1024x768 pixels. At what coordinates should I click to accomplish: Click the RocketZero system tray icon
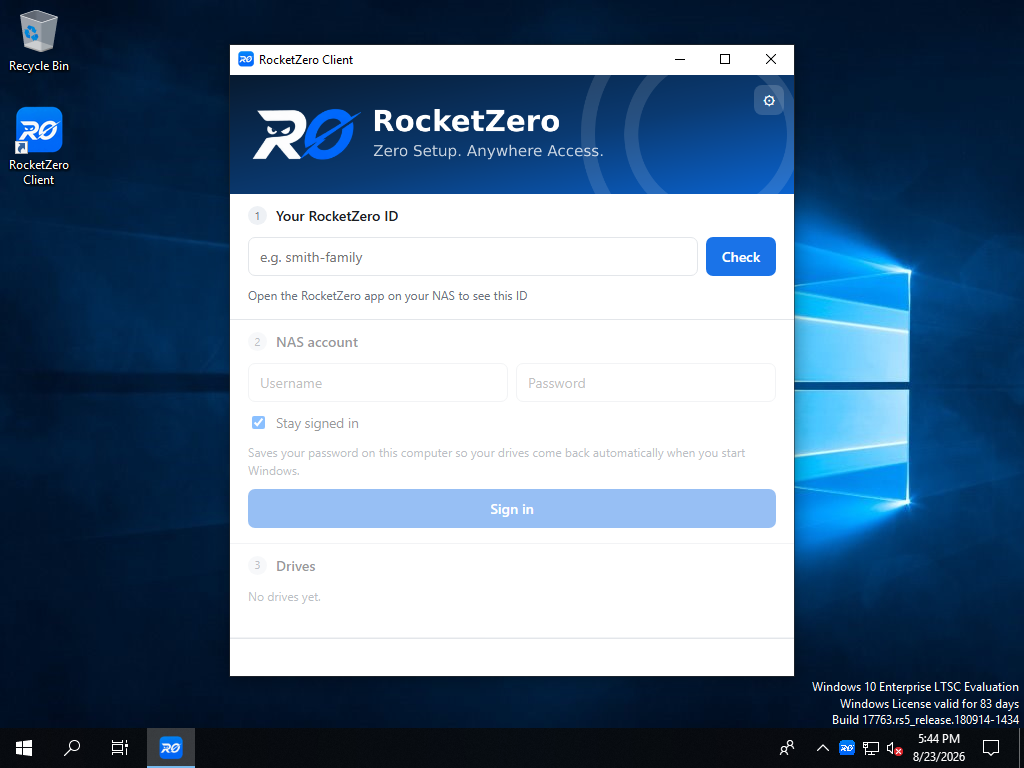[x=847, y=748]
